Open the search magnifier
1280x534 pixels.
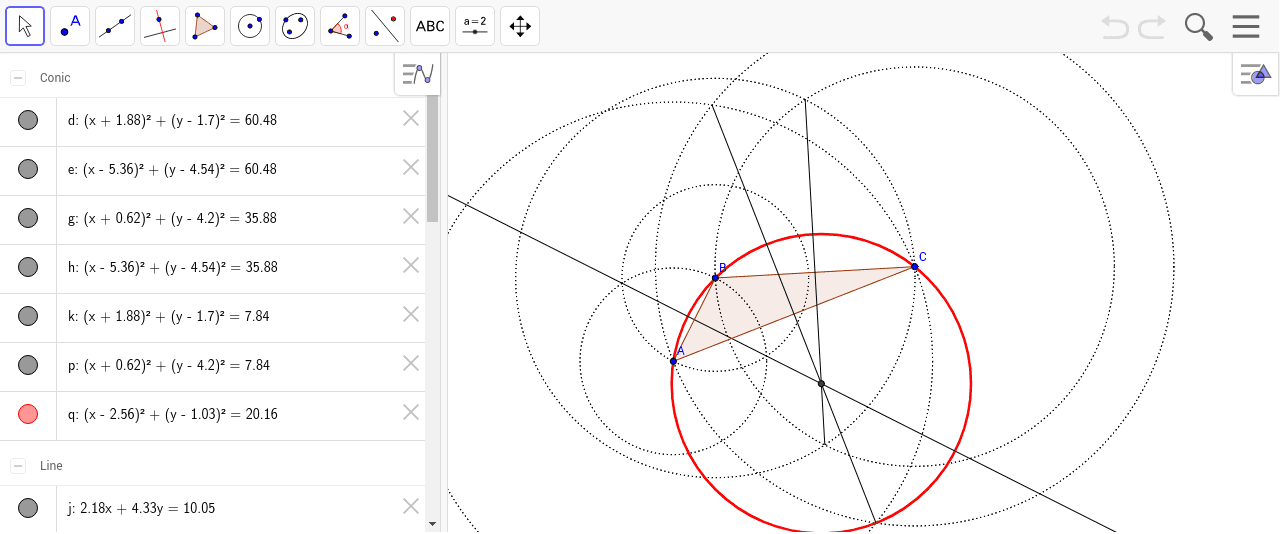[1198, 27]
